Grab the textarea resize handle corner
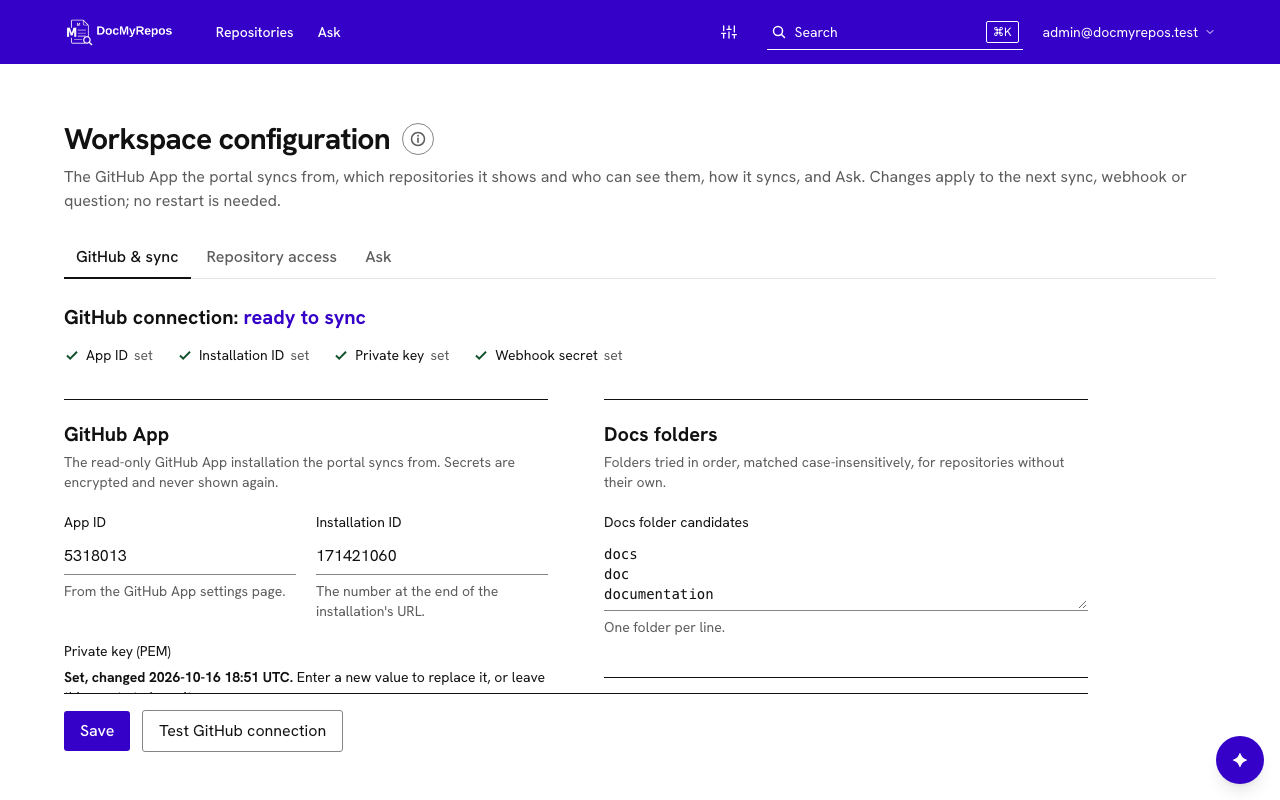Screen dimensions: 1280x800 (1082, 604)
